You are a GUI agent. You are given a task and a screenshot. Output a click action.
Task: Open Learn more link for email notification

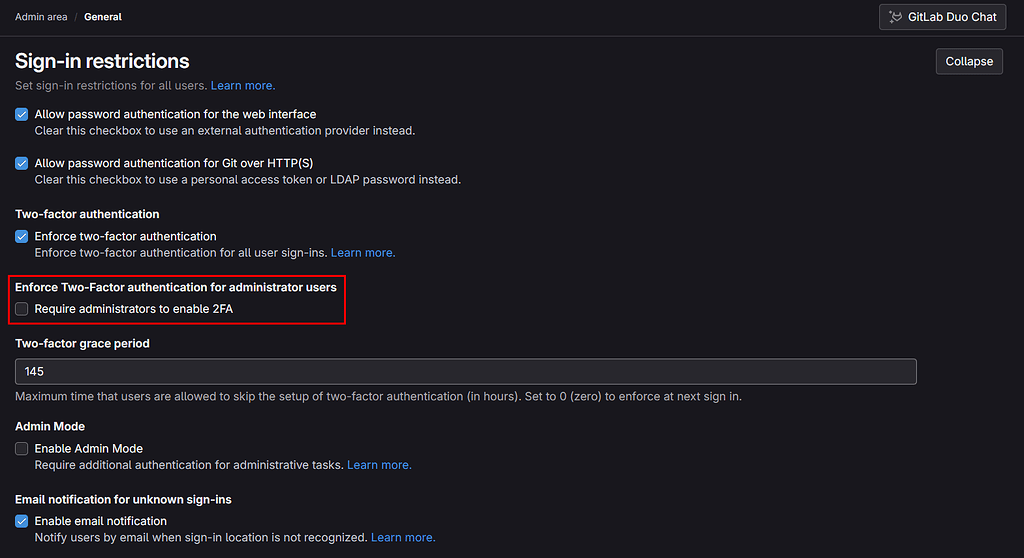pos(403,538)
